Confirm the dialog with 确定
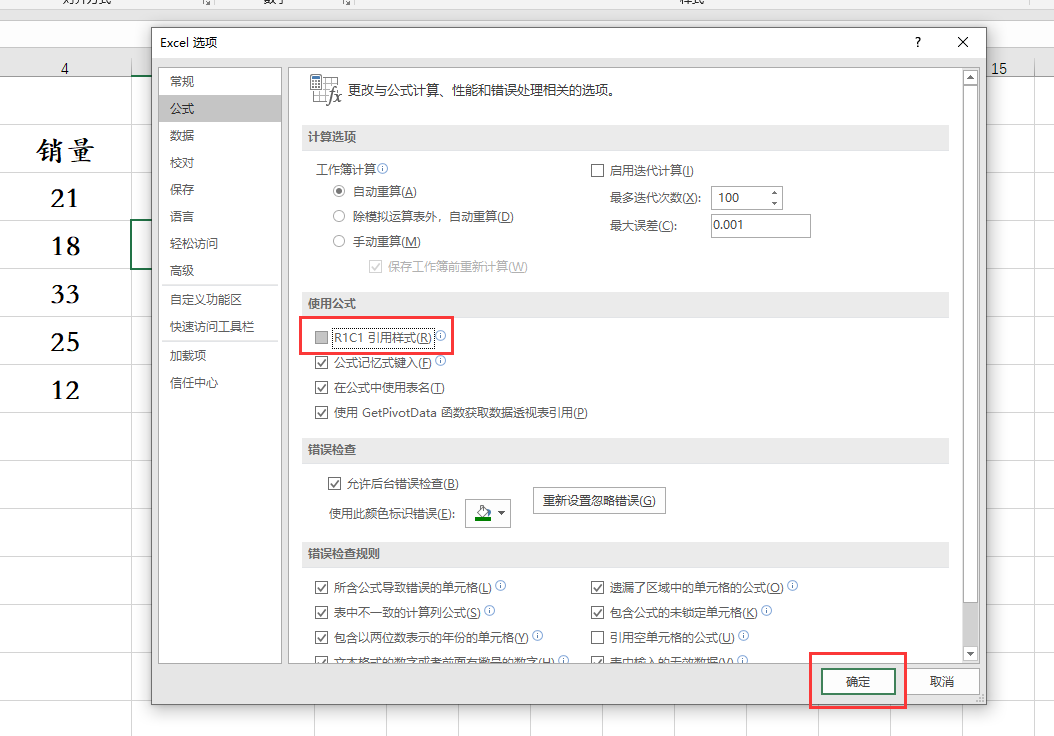The height and width of the screenshot is (736, 1054). click(x=858, y=682)
